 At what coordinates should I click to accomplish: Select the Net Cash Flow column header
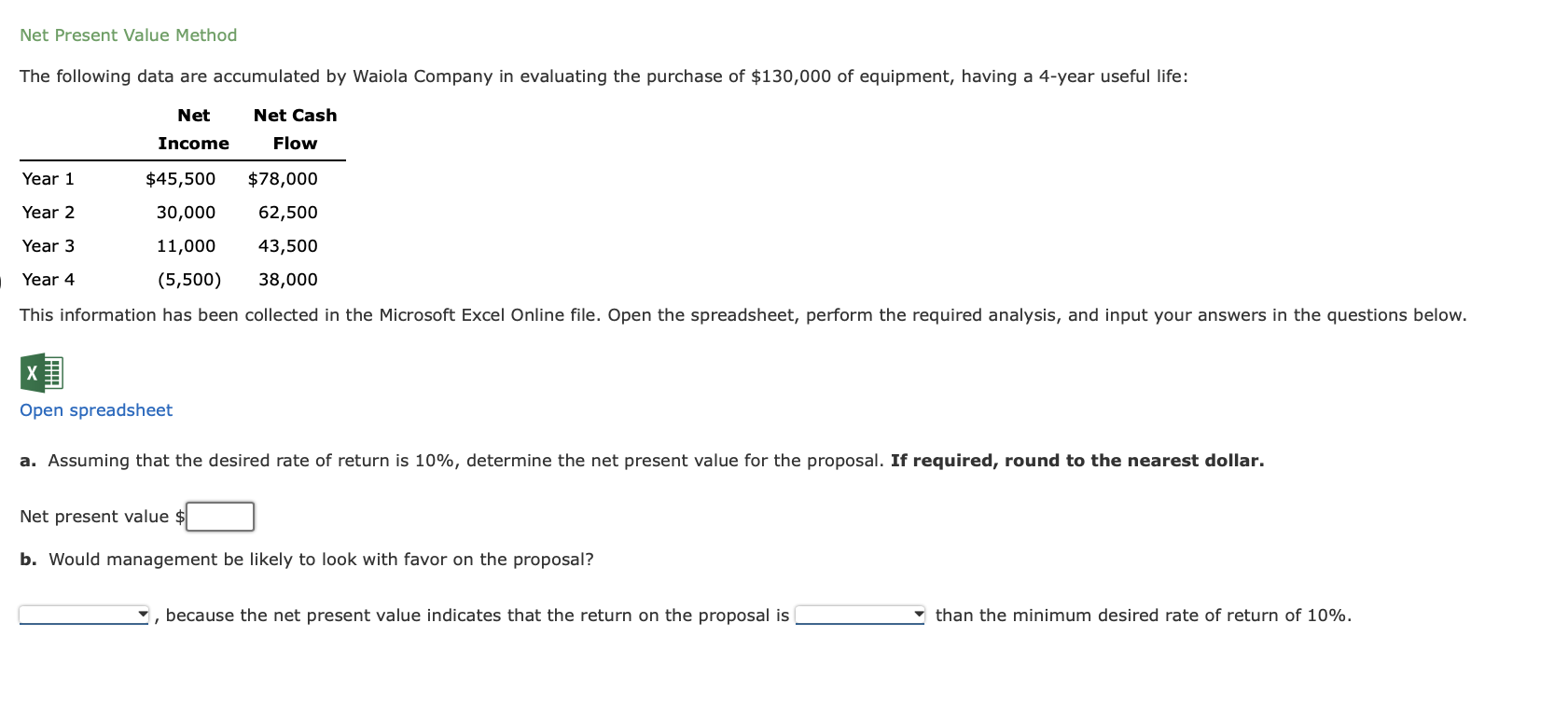point(295,130)
